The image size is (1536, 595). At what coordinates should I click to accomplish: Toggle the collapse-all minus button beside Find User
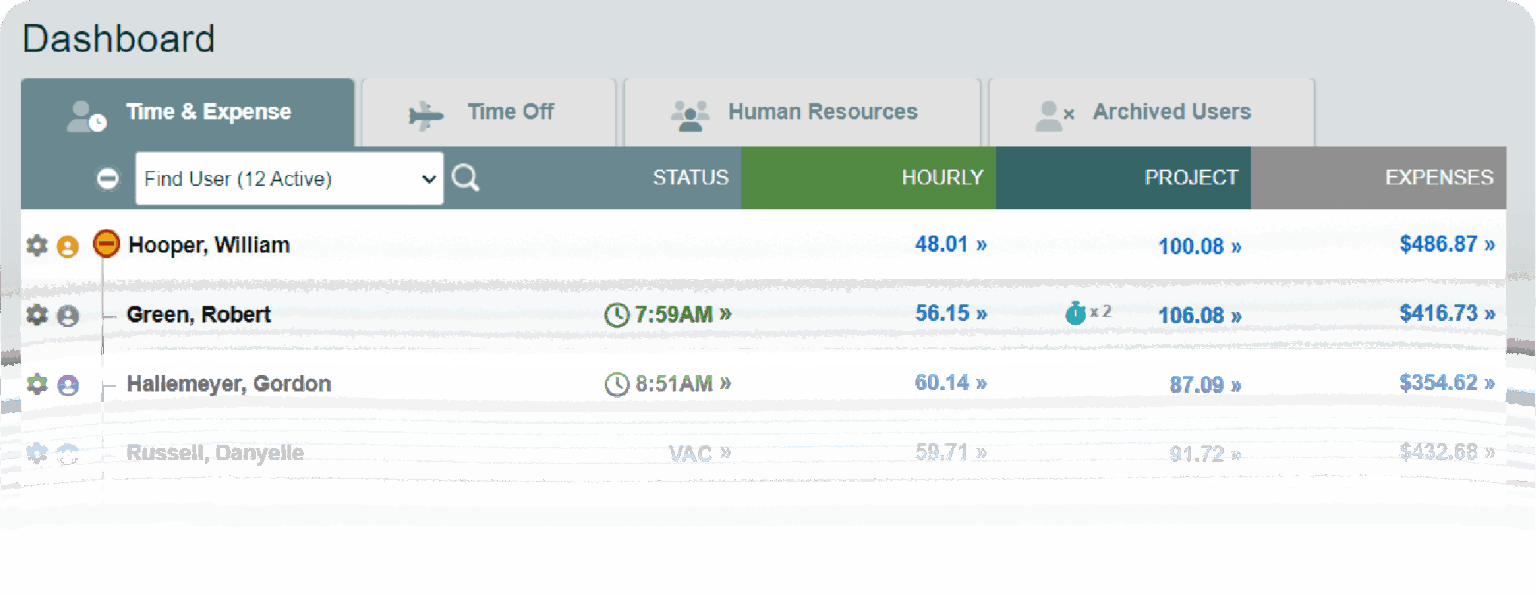click(x=106, y=177)
